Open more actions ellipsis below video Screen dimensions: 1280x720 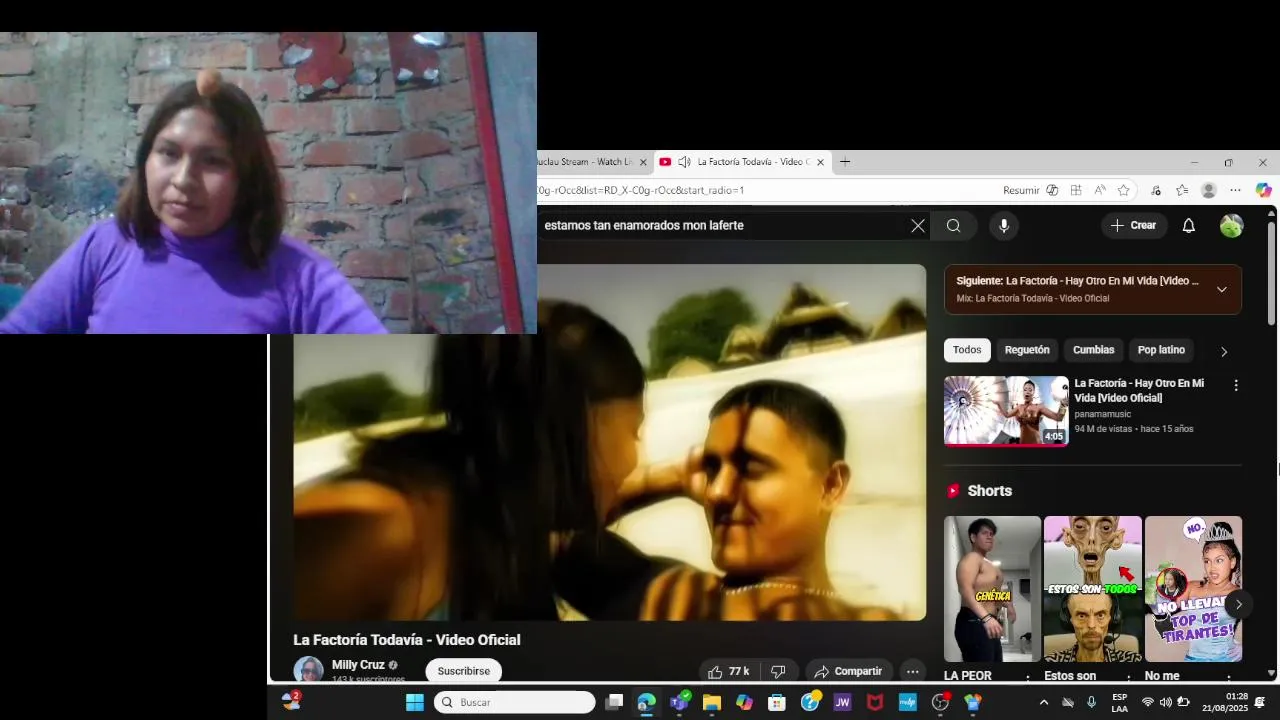click(x=912, y=672)
